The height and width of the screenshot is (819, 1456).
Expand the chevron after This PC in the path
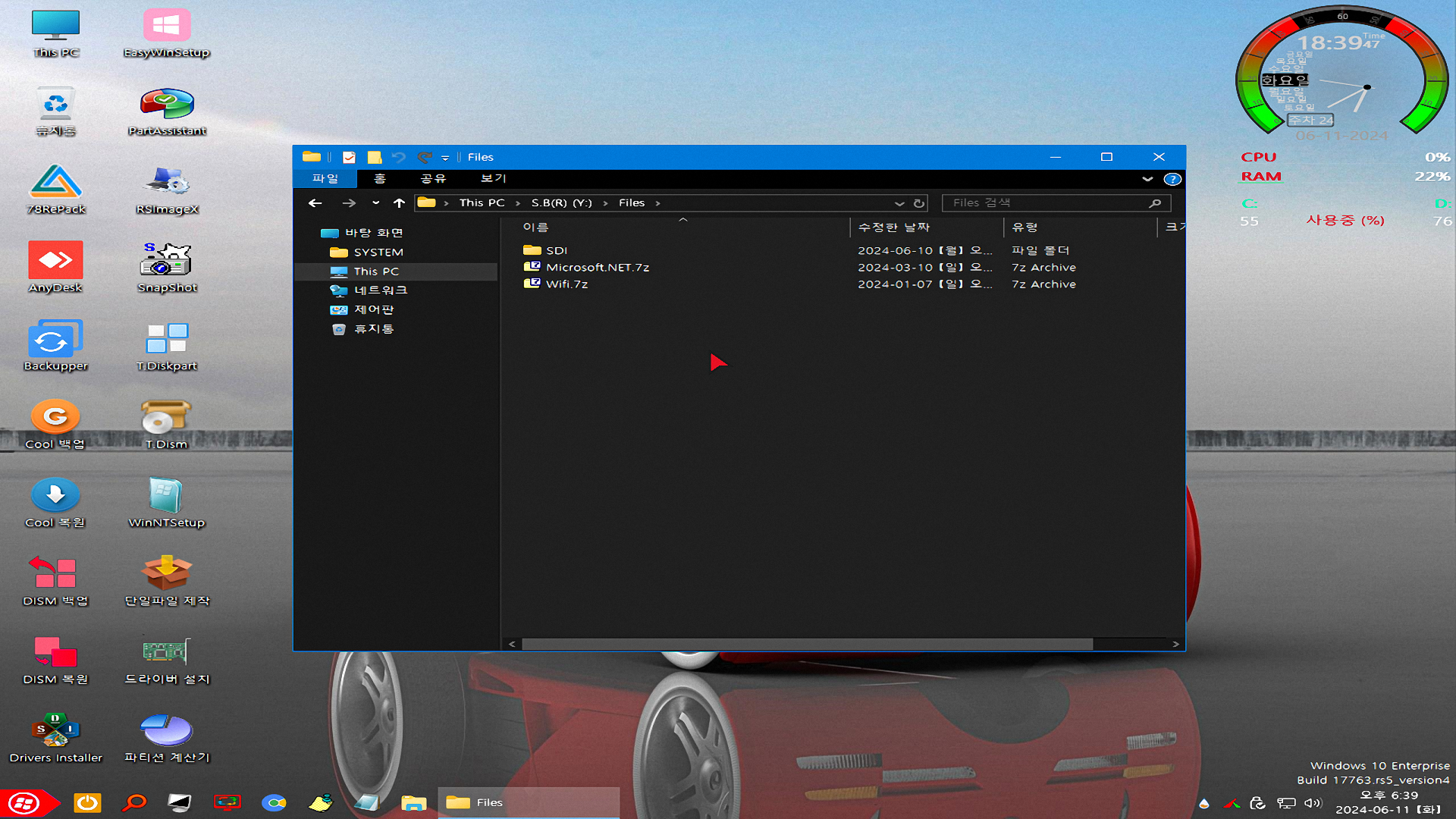[x=518, y=203]
